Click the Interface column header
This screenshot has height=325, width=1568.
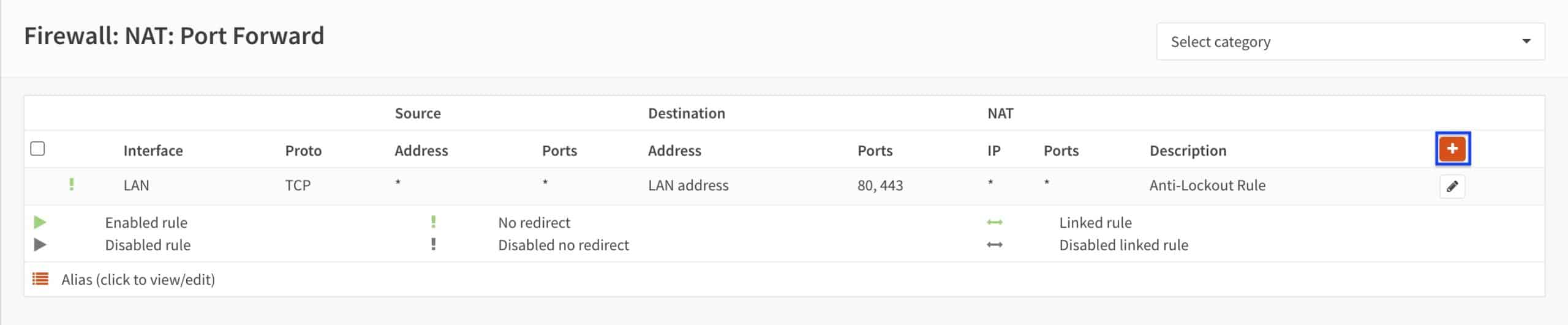pos(153,151)
